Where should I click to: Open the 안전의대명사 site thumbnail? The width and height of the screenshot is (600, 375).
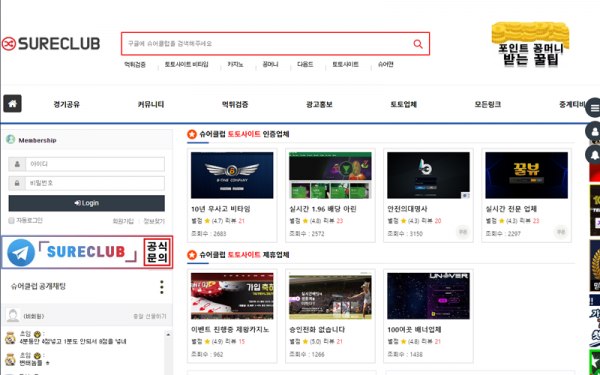pos(428,175)
